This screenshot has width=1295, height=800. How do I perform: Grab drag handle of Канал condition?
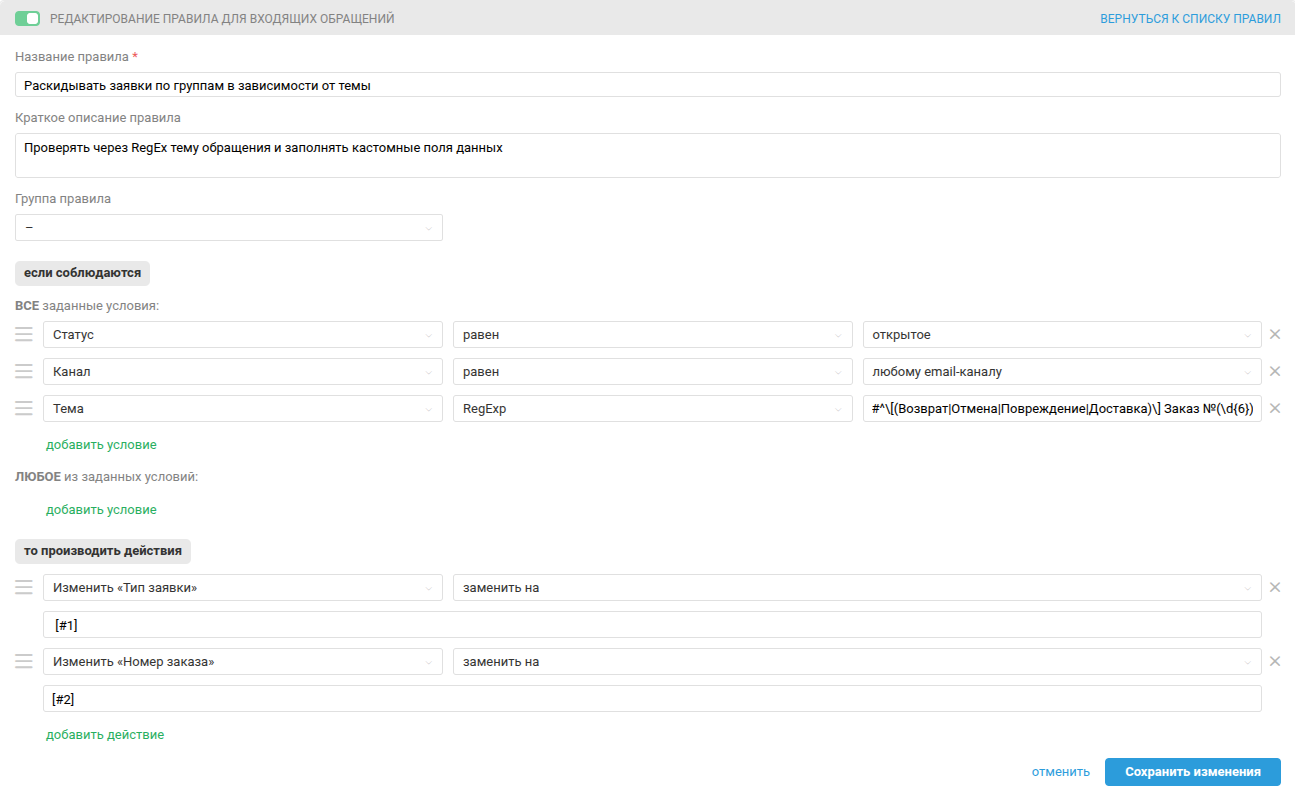click(x=24, y=371)
